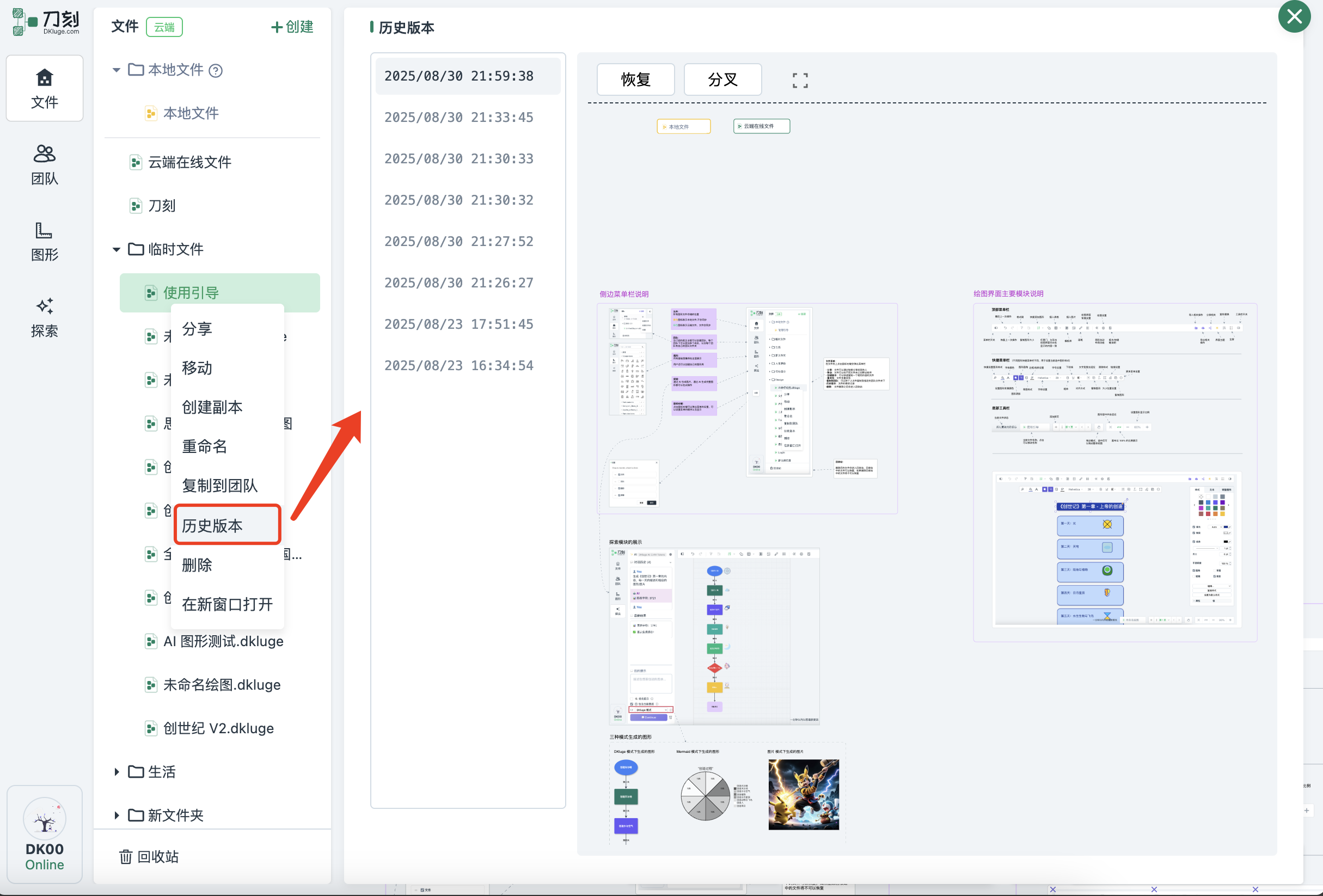Open the 探索 explore section
1323x896 pixels.
coord(45,317)
